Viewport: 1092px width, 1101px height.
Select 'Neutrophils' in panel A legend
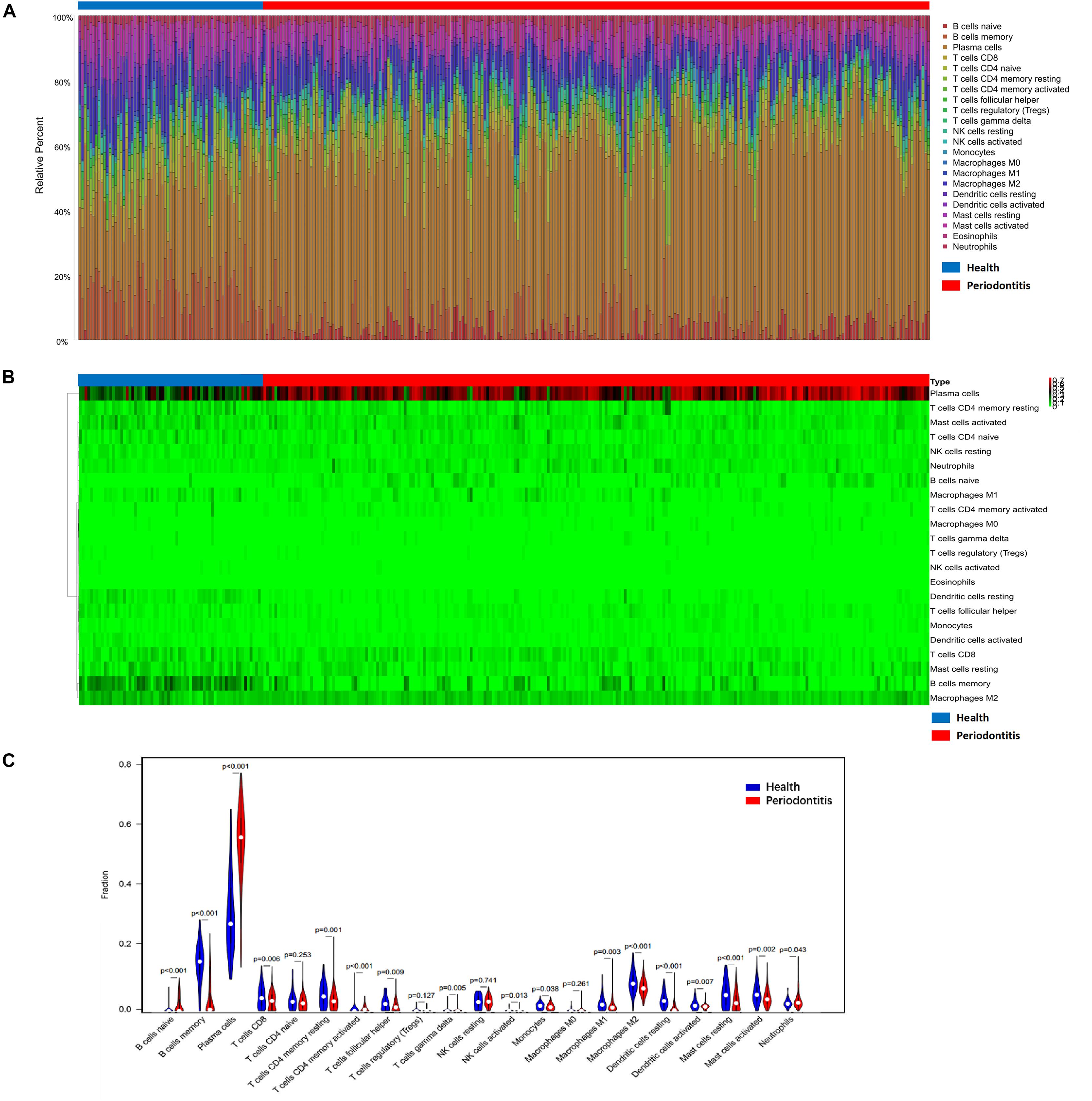(x=975, y=247)
